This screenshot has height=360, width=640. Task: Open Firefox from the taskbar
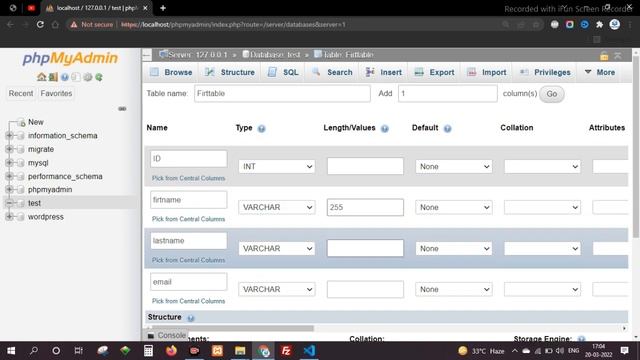pyautogui.click(x=171, y=351)
